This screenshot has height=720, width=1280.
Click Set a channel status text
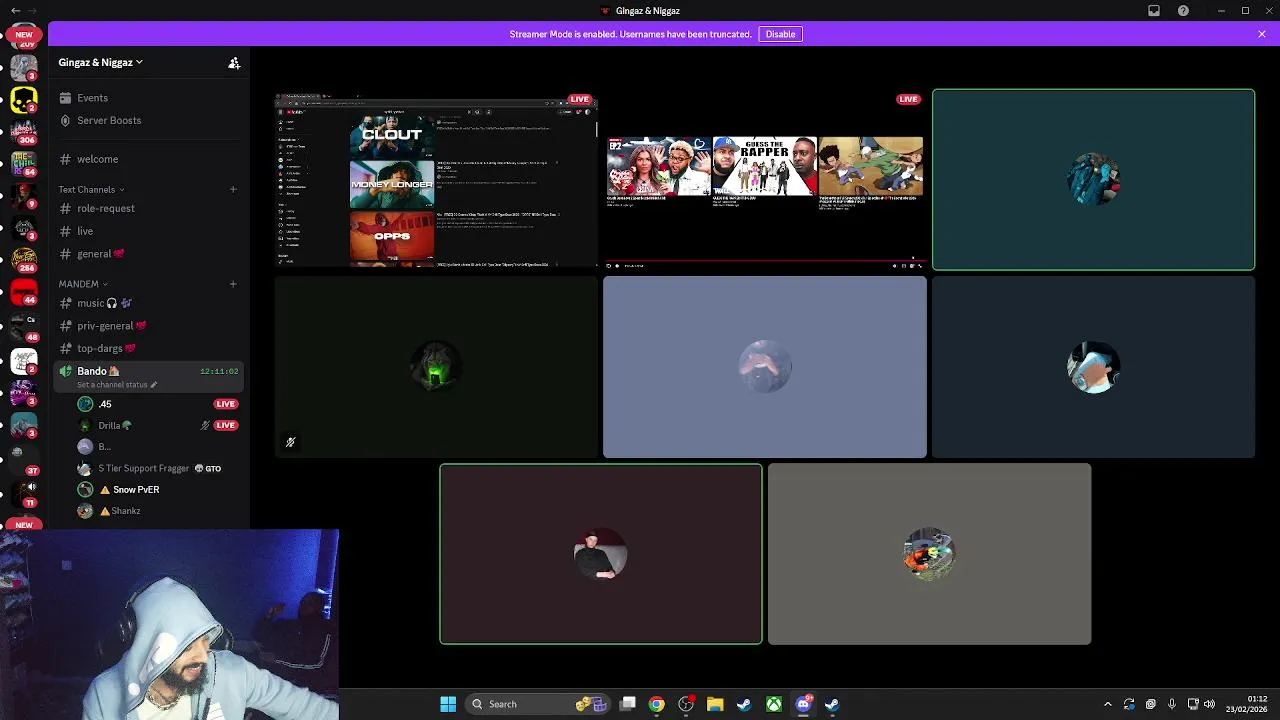coord(112,385)
